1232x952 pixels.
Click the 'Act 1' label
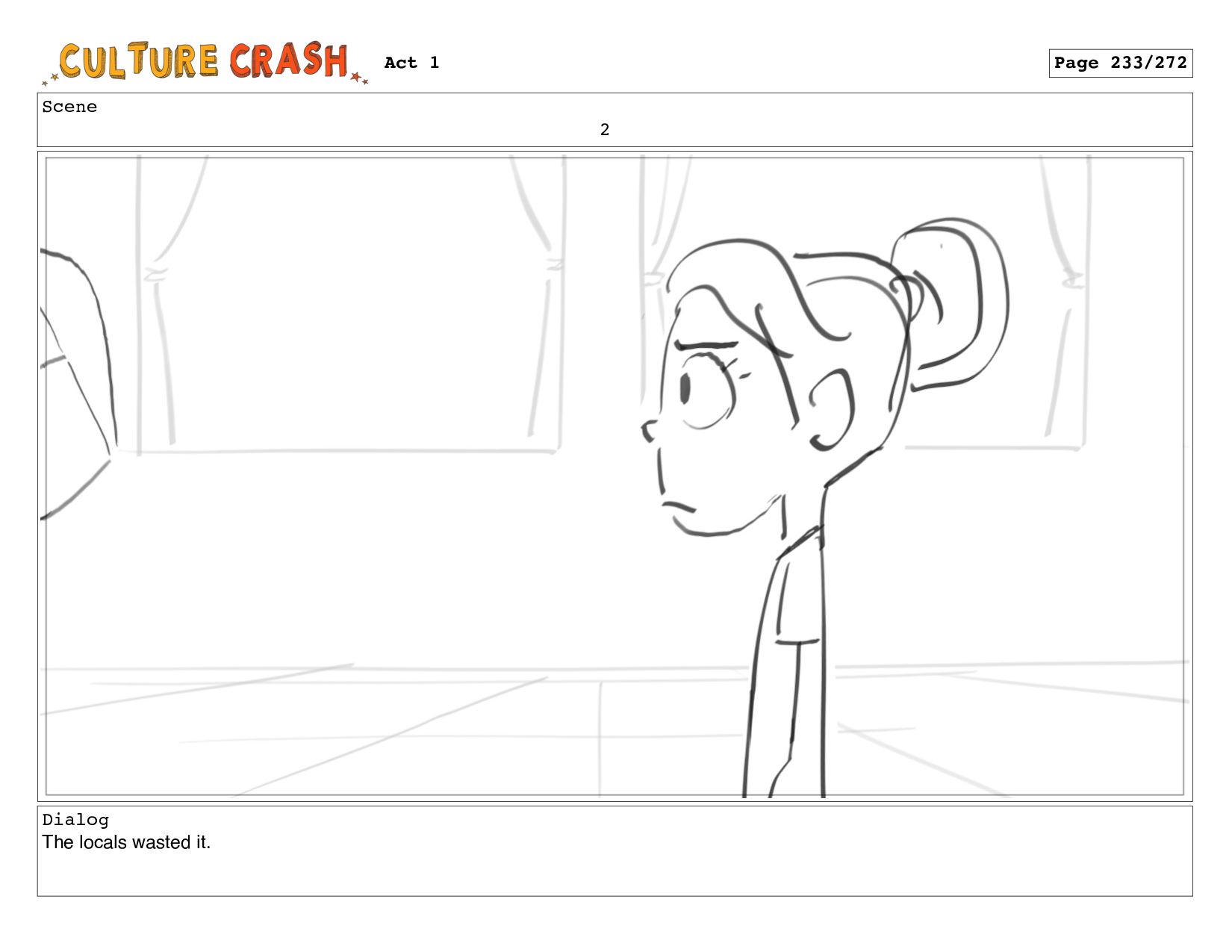click(411, 63)
